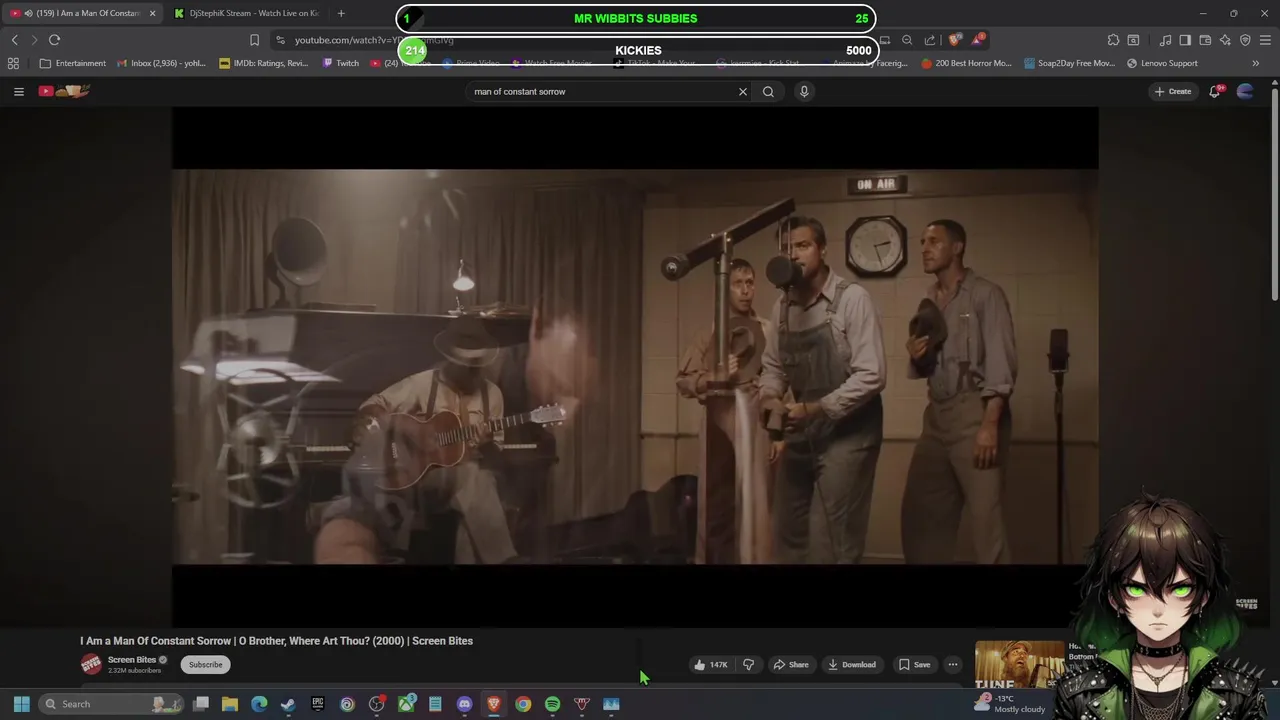Open site settings icon beside URL
The width and height of the screenshot is (1280, 720).
click(281, 40)
